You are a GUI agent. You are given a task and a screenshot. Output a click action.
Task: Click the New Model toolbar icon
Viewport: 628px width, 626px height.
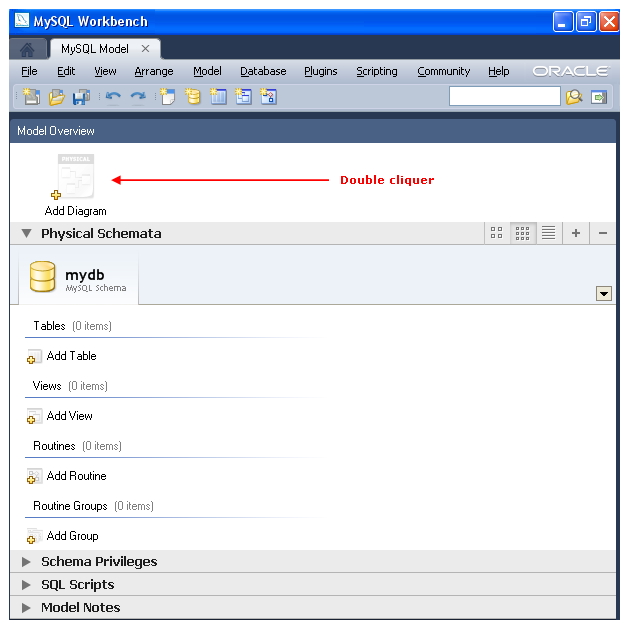[31, 97]
